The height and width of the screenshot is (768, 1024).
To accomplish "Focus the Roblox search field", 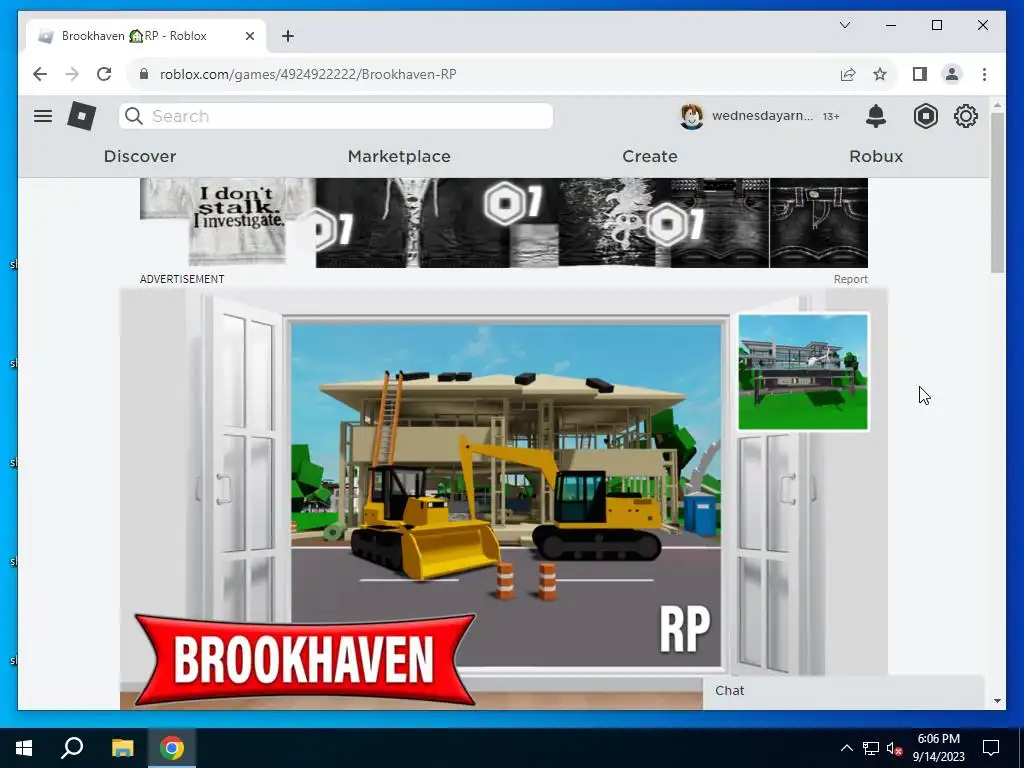I will point(336,116).
